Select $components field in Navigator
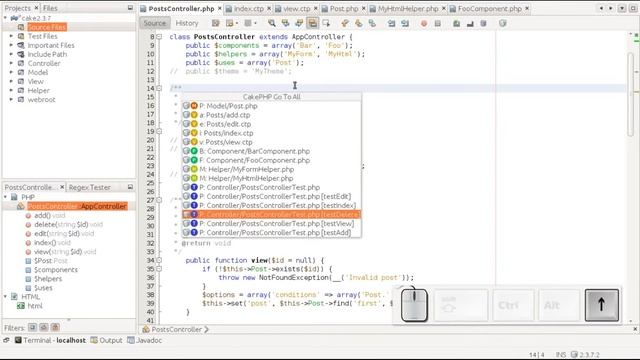Viewport: 640px width, 360px height. point(56,269)
